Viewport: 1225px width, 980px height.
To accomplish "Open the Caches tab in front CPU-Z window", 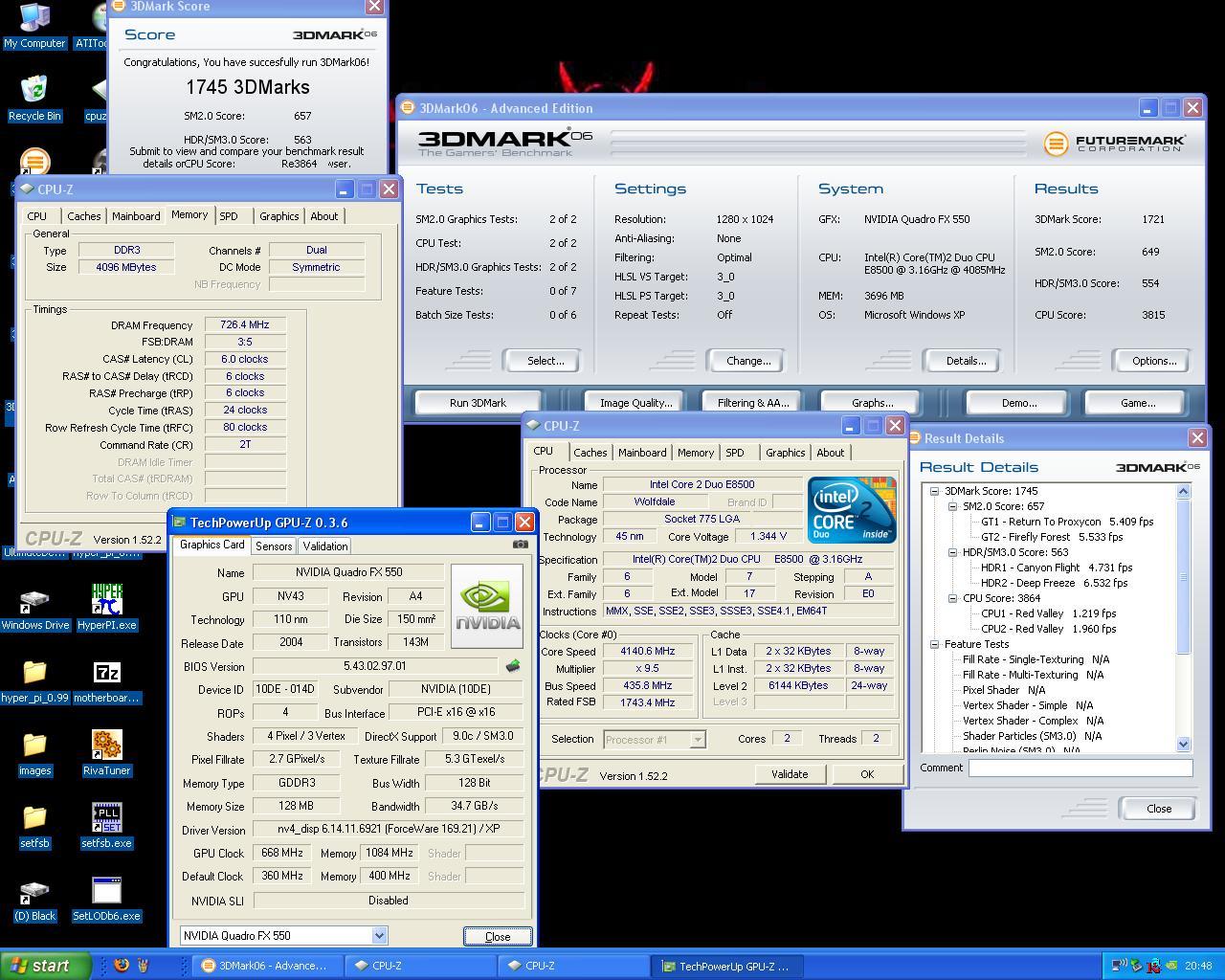I will coord(590,453).
